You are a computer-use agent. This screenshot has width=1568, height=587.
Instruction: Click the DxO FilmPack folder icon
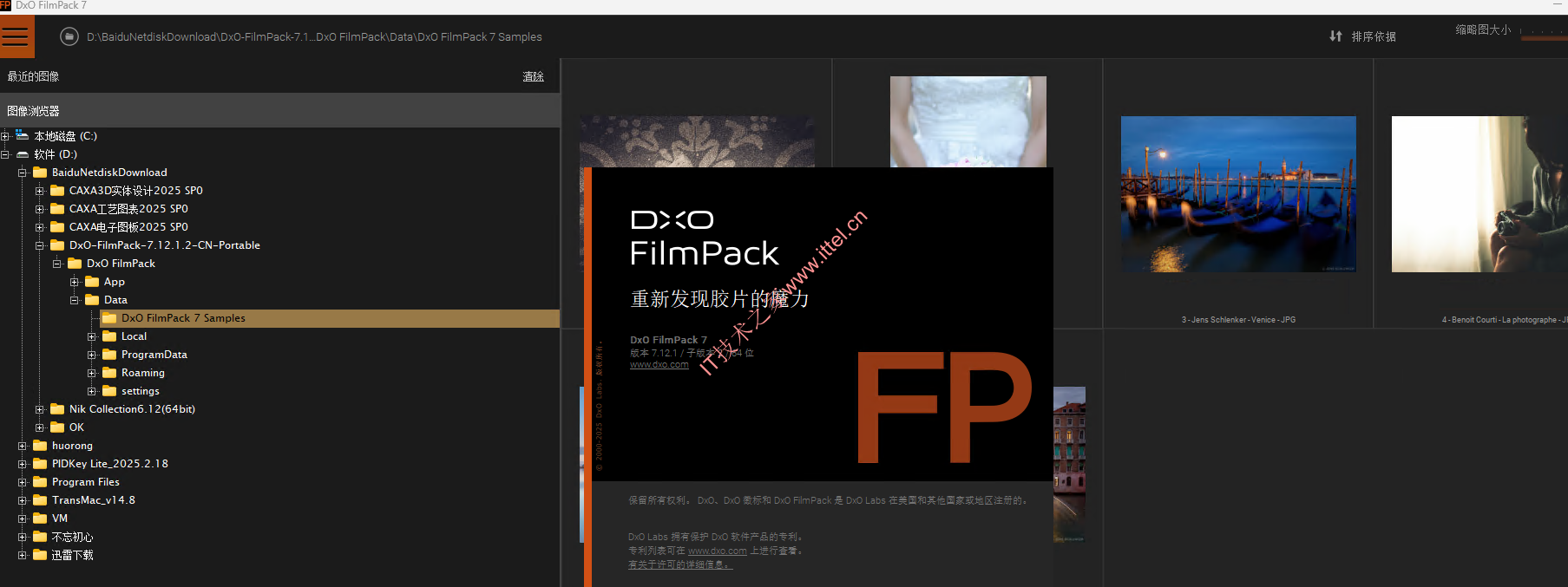click(x=75, y=264)
